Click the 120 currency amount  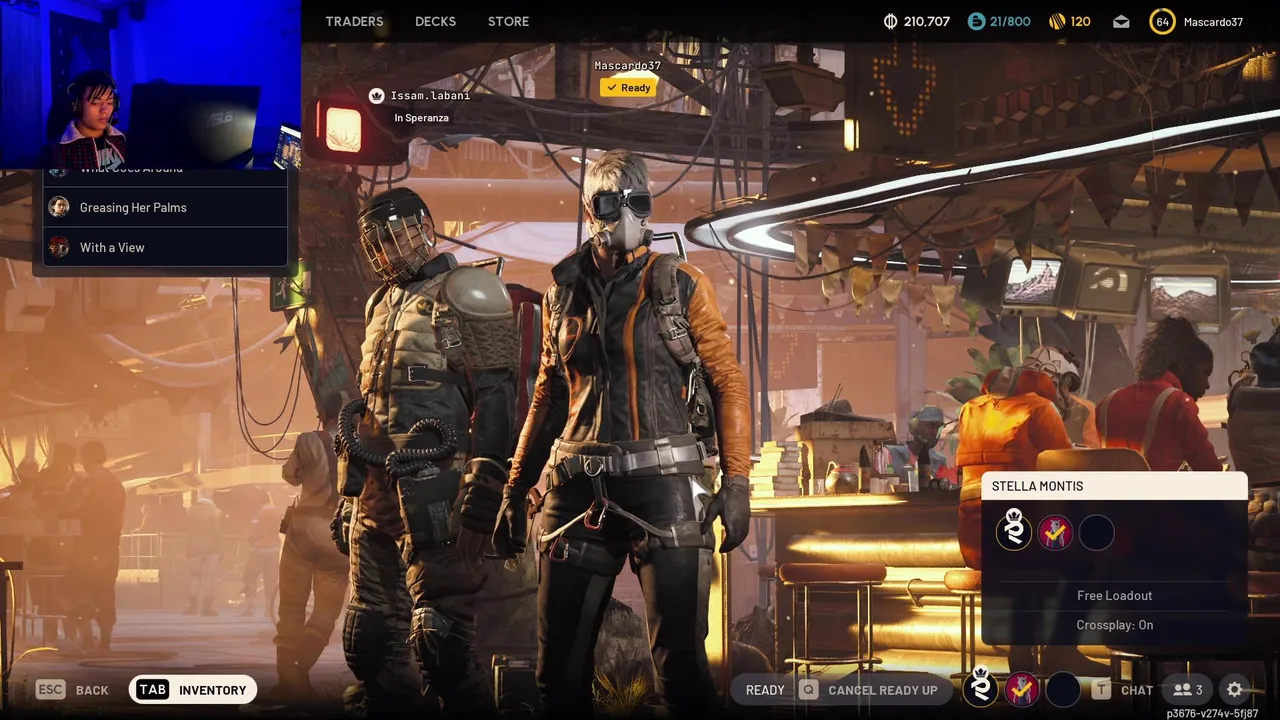click(1080, 21)
